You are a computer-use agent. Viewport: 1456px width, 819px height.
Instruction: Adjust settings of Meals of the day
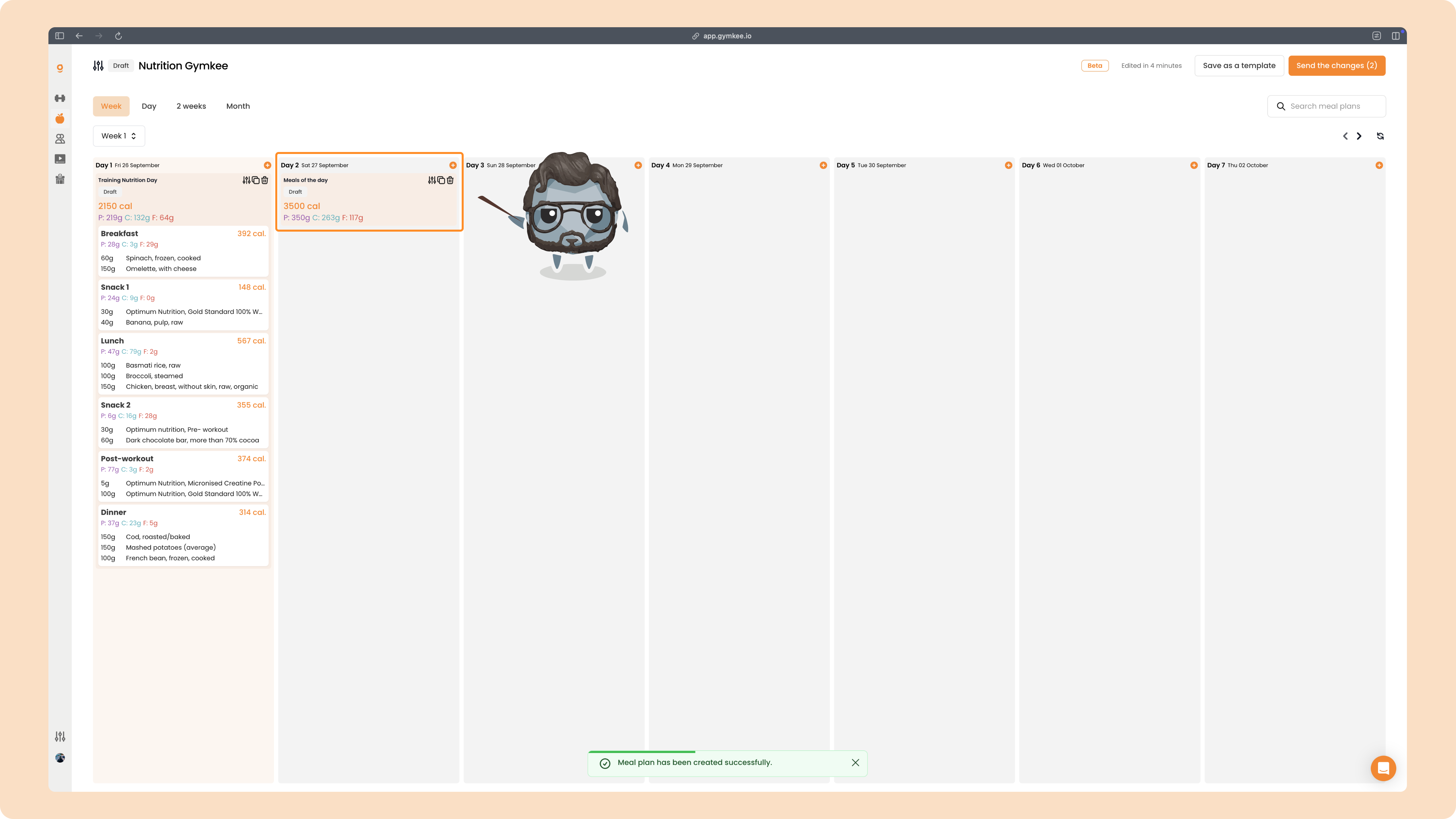click(x=432, y=180)
